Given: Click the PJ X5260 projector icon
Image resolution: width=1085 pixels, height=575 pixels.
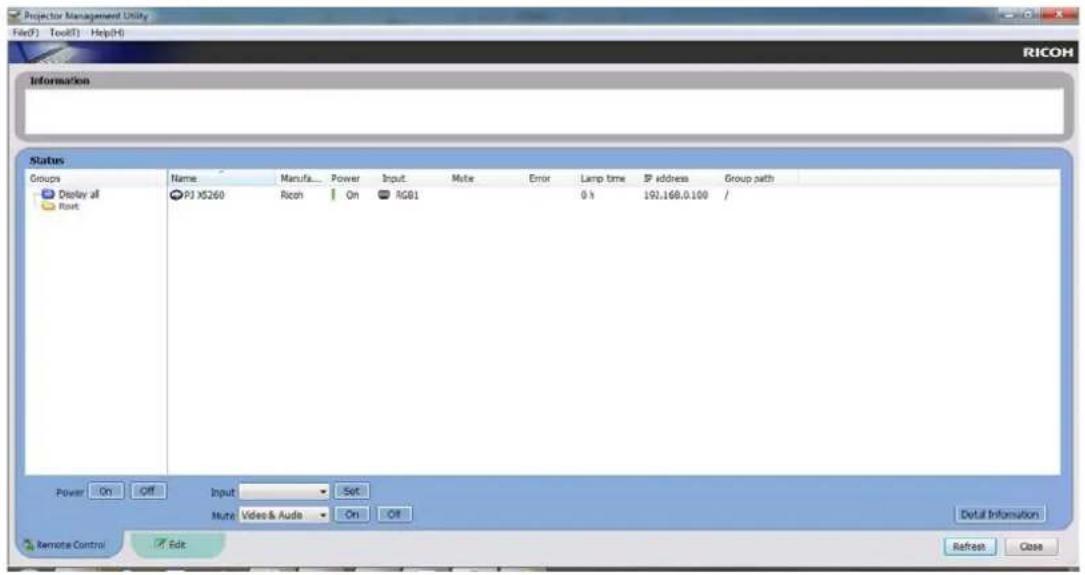Looking at the screenshot, I should point(176,195).
